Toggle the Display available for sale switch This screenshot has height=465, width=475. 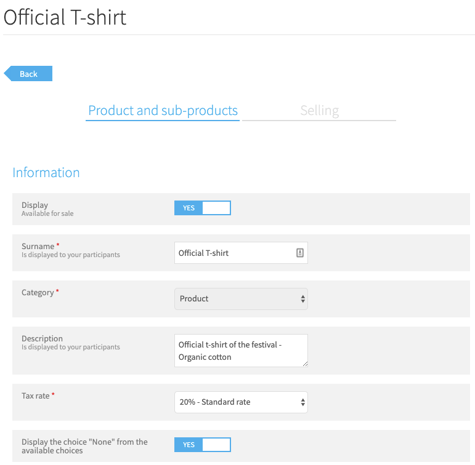[x=202, y=208]
